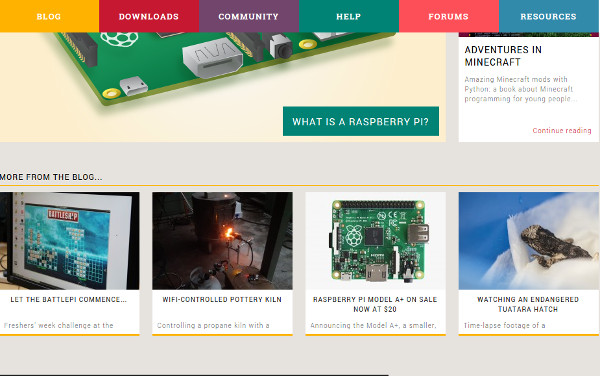The height and width of the screenshot is (376, 600).
Task: Open the Battleship game screen thumbnail
Action: (x=70, y=241)
